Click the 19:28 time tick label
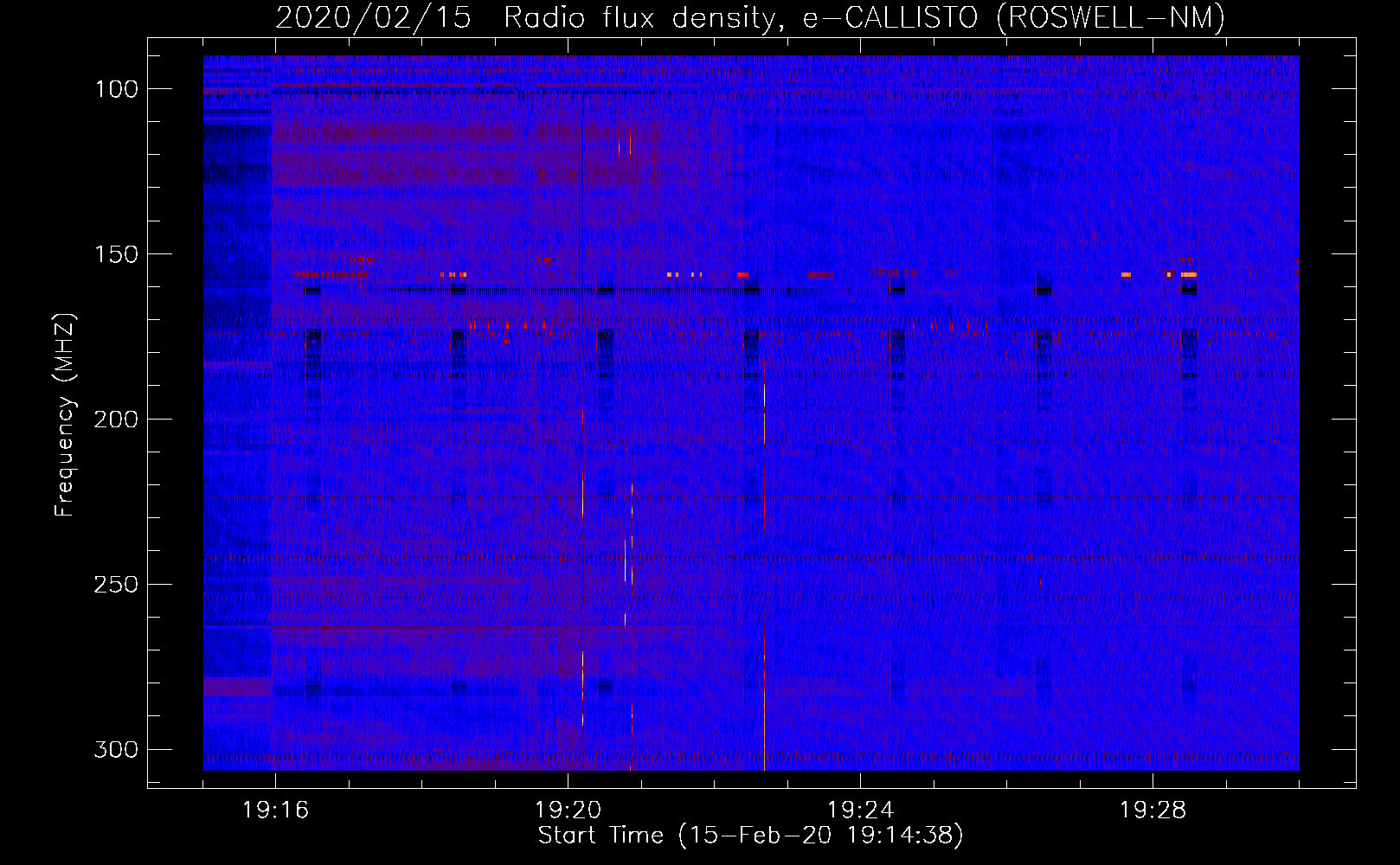This screenshot has width=1400, height=865. point(1153,811)
